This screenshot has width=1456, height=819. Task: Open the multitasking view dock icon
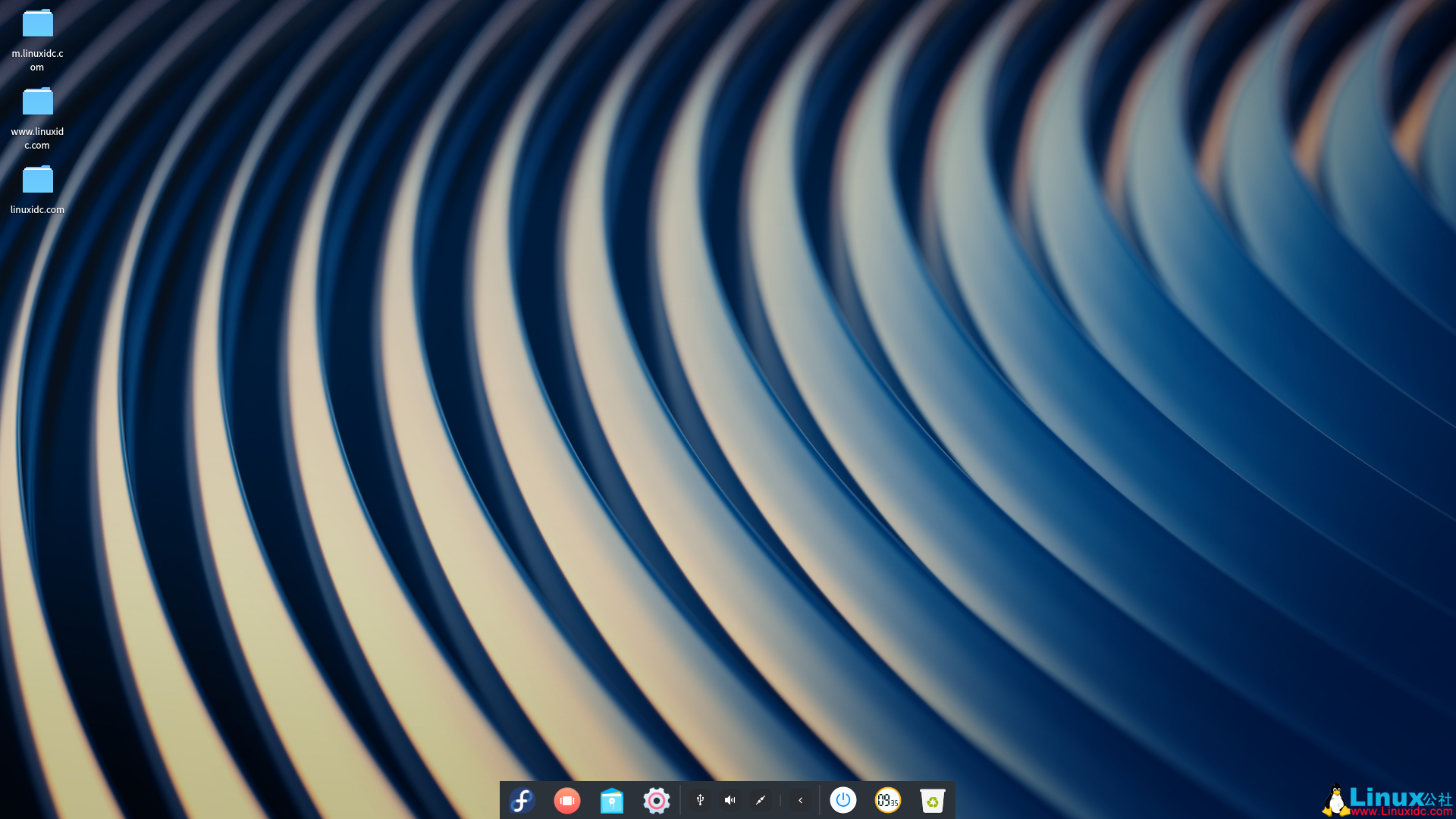click(x=566, y=801)
